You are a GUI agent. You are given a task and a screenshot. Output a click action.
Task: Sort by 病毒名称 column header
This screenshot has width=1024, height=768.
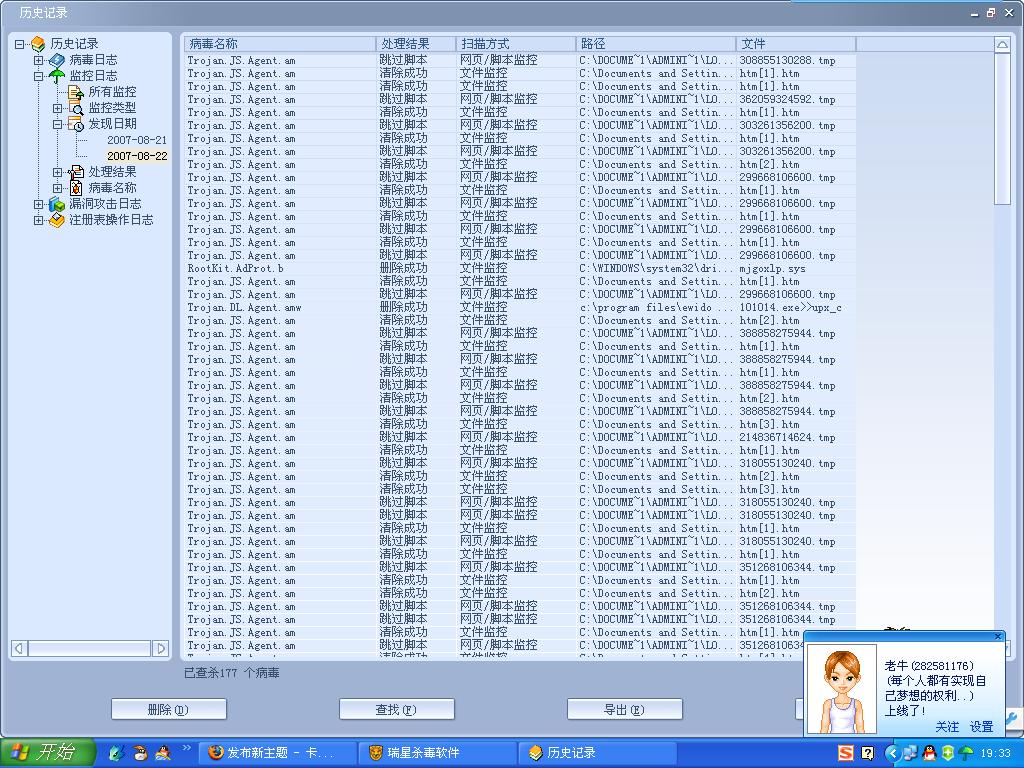point(280,44)
